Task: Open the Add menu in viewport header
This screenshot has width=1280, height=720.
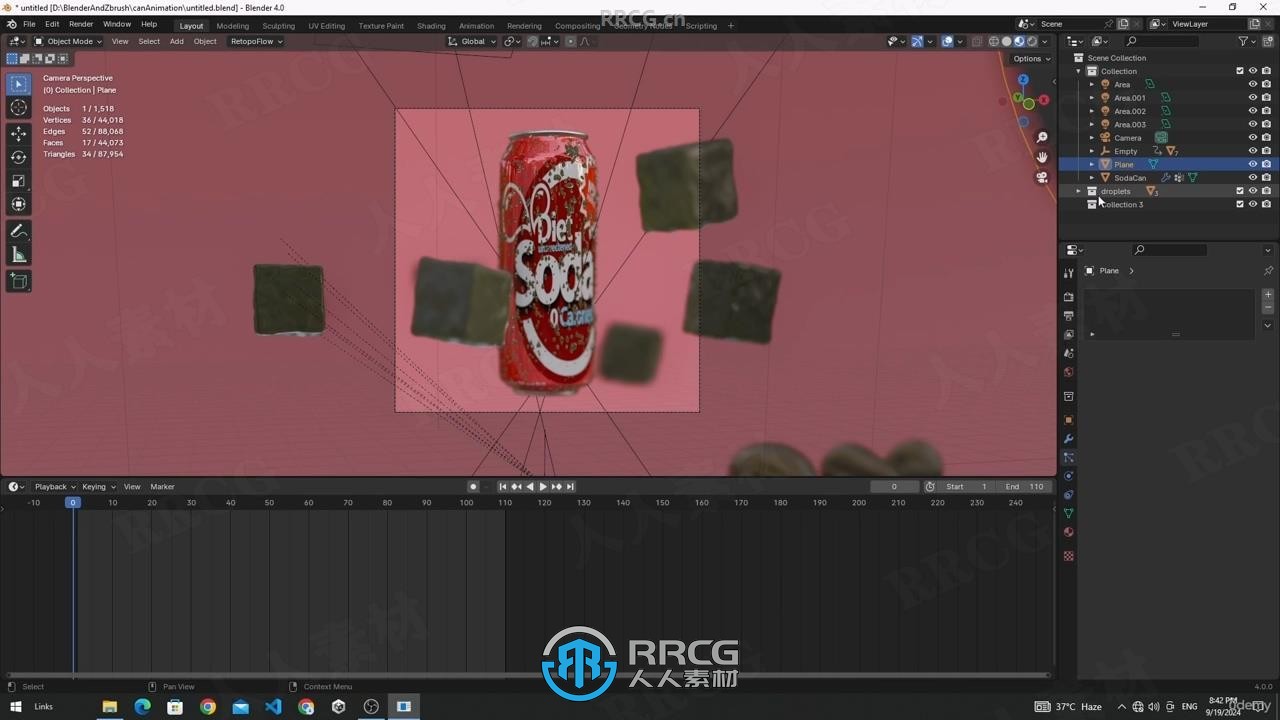Action: (176, 41)
